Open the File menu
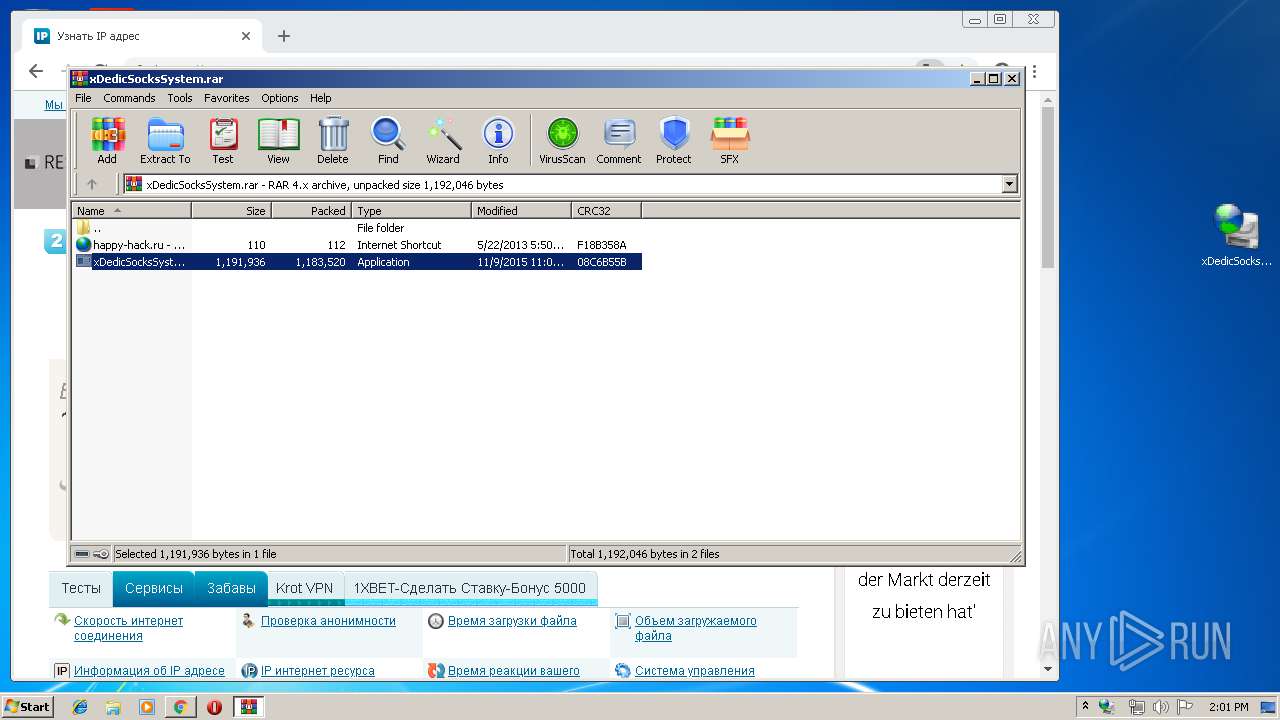Image resolution: width=1280 pixels, height=720 pixels. (x=83, y=98)
